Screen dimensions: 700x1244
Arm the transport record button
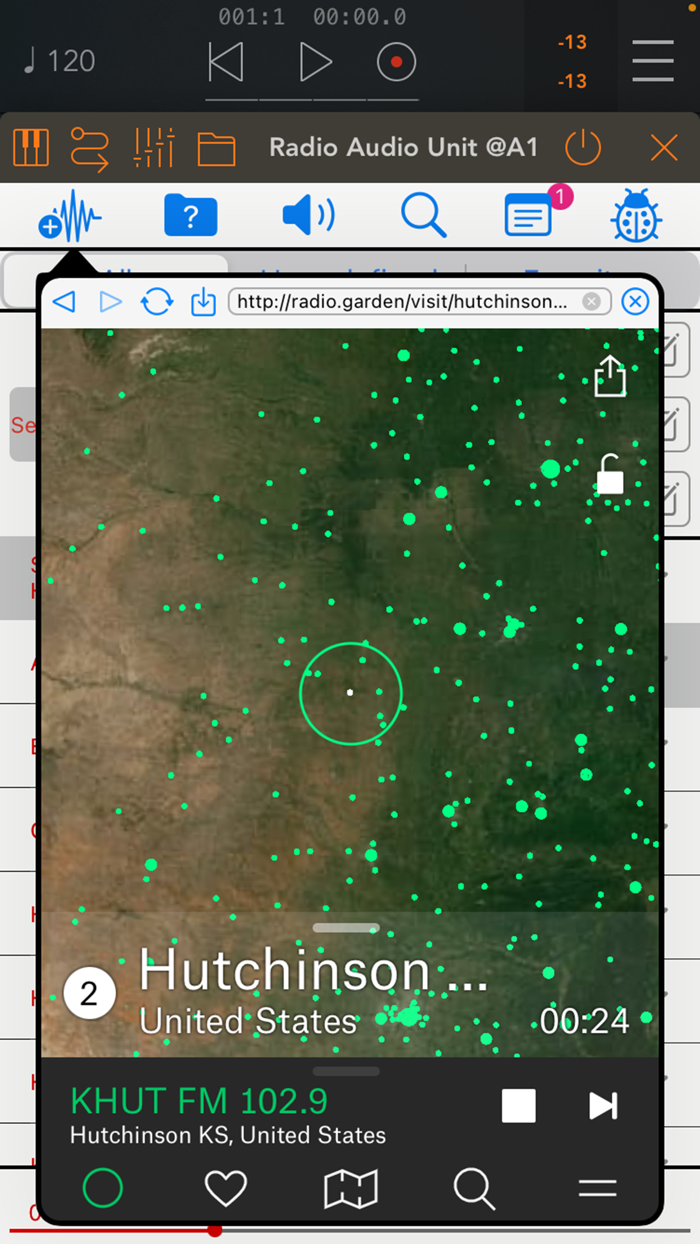pos(396,63)
